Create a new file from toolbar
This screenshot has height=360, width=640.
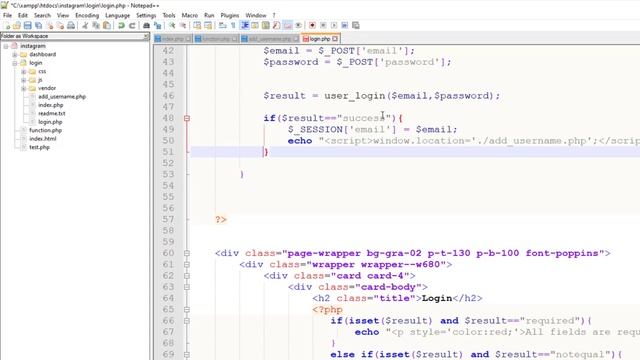[x=7, y=25]
